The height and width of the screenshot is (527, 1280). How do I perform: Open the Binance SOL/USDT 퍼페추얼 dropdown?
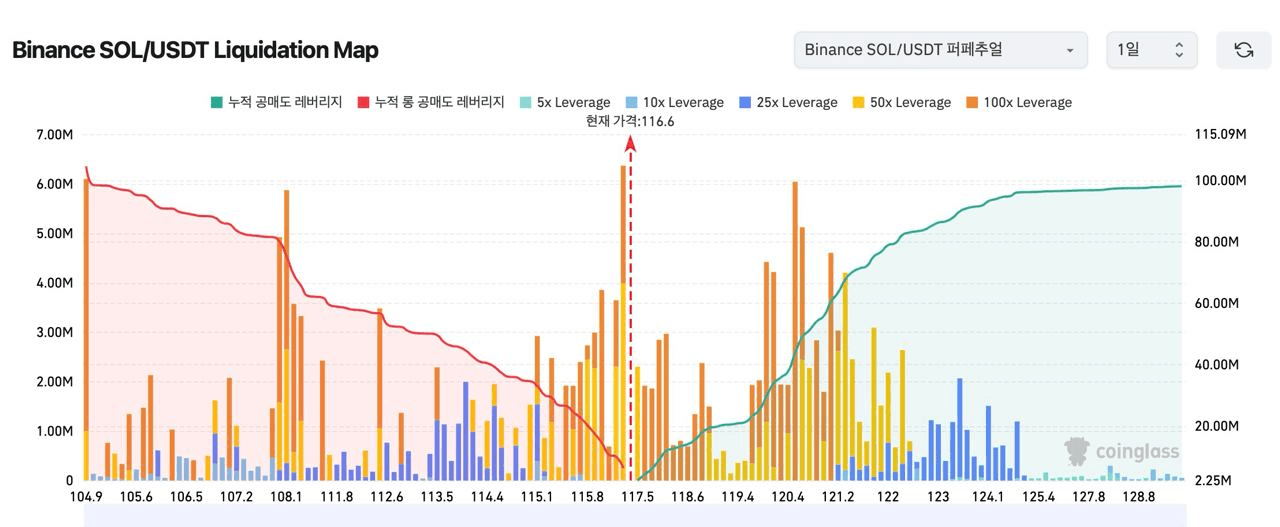click(940, 50)
